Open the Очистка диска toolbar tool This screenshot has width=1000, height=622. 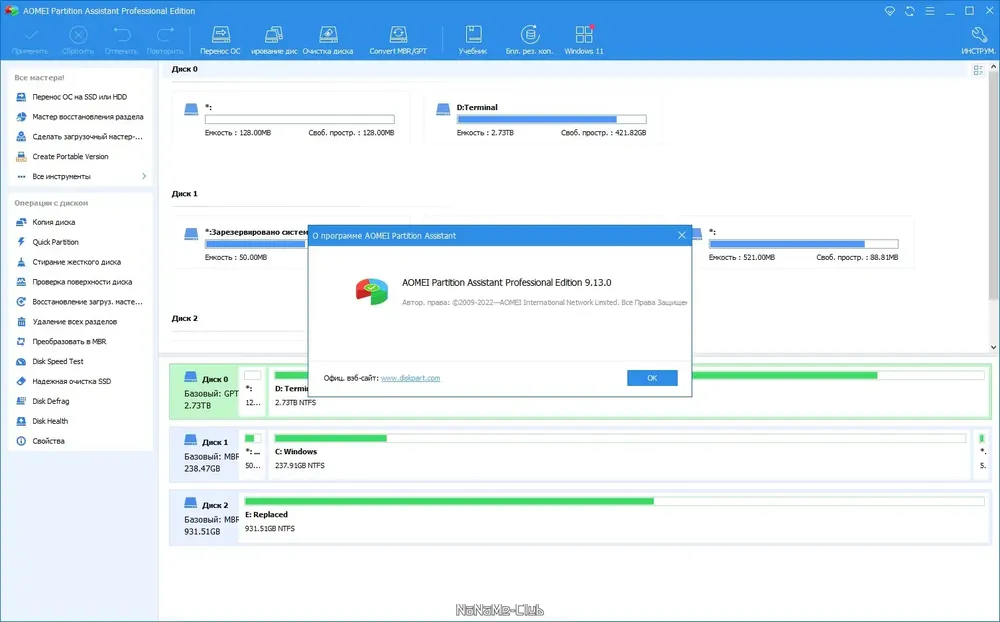click(x=328, y=40)
